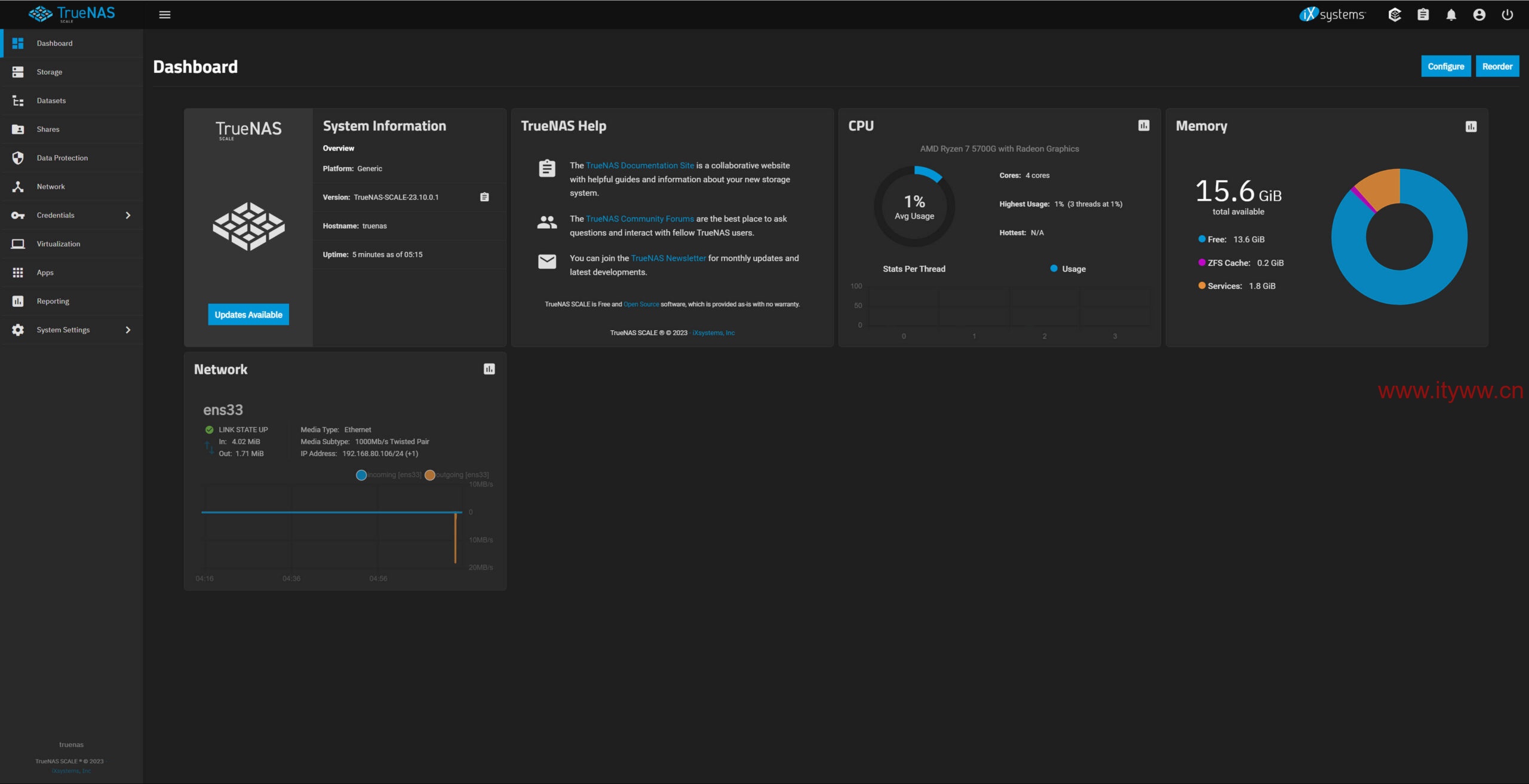Copy the version string with the clipboard icon
1529x784 pixels.
point(484,197)
